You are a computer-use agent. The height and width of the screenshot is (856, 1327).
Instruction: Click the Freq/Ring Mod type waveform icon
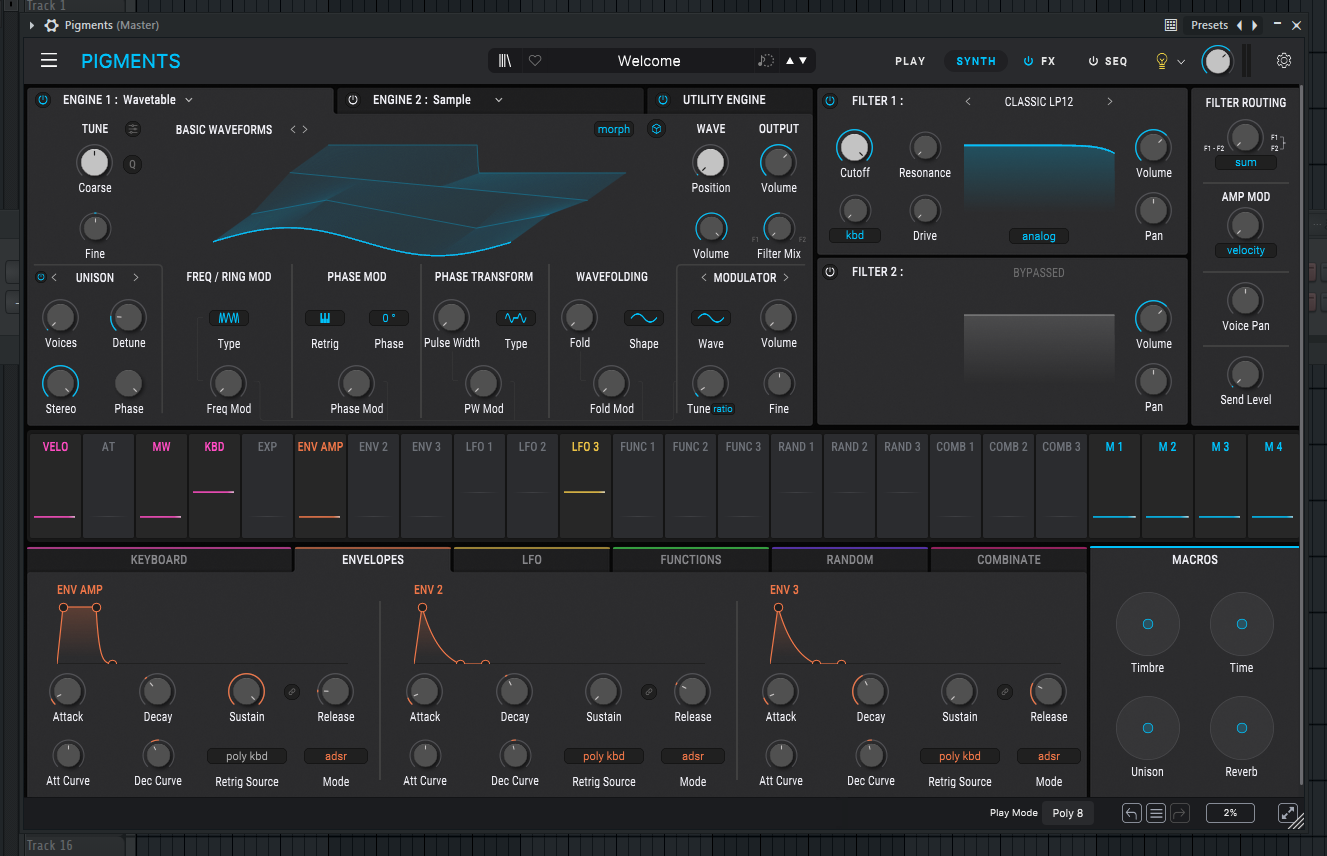coord(229,318)
